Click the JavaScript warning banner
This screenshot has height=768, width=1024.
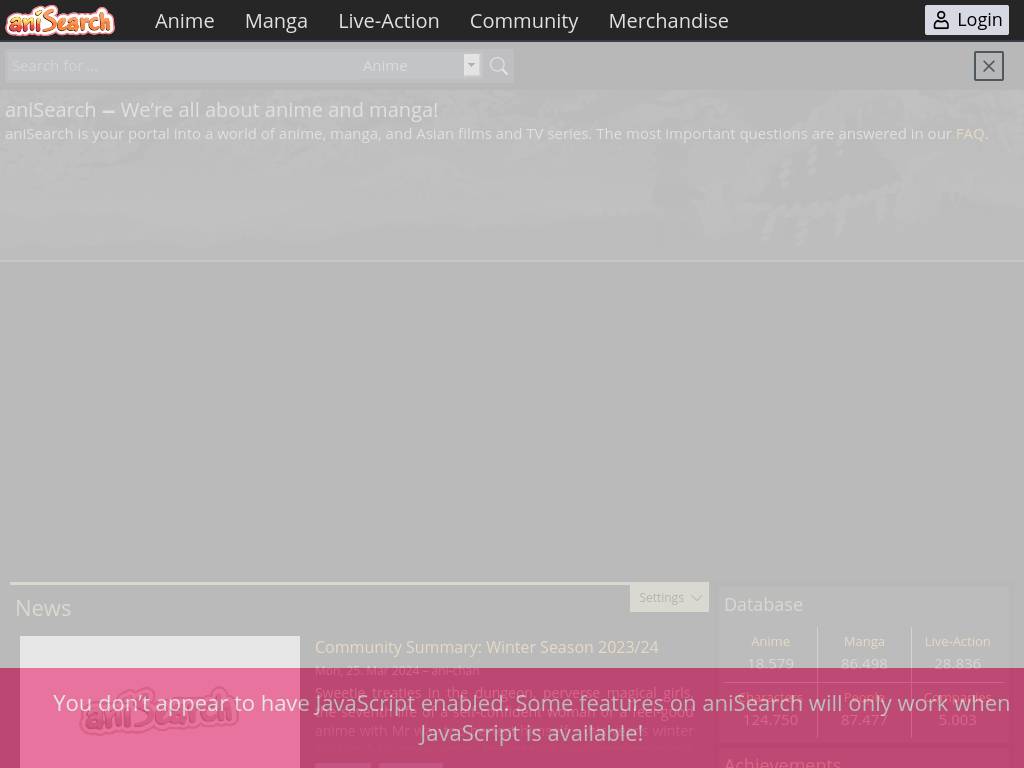[x=531, y=718]
